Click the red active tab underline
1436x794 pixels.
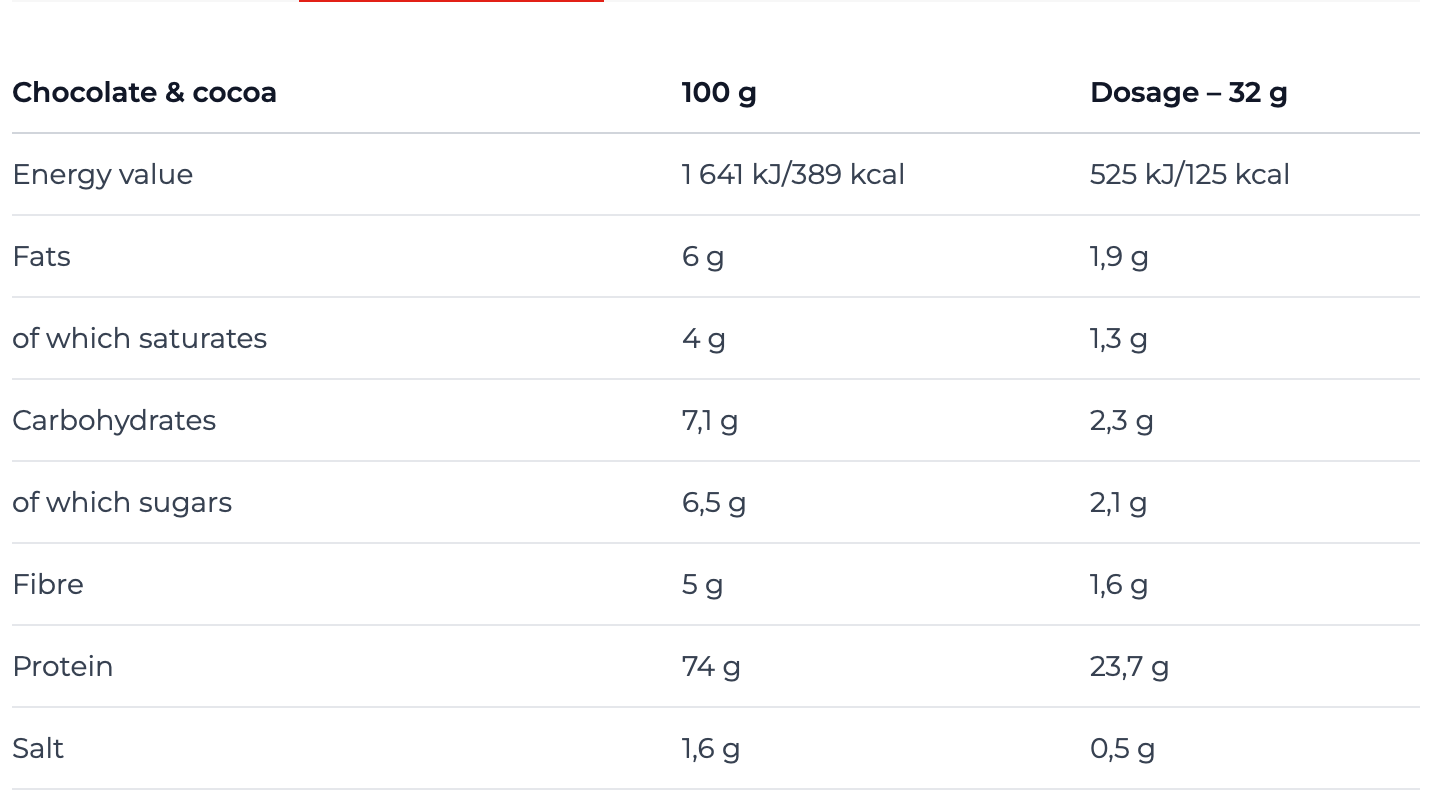coord(451,1)
